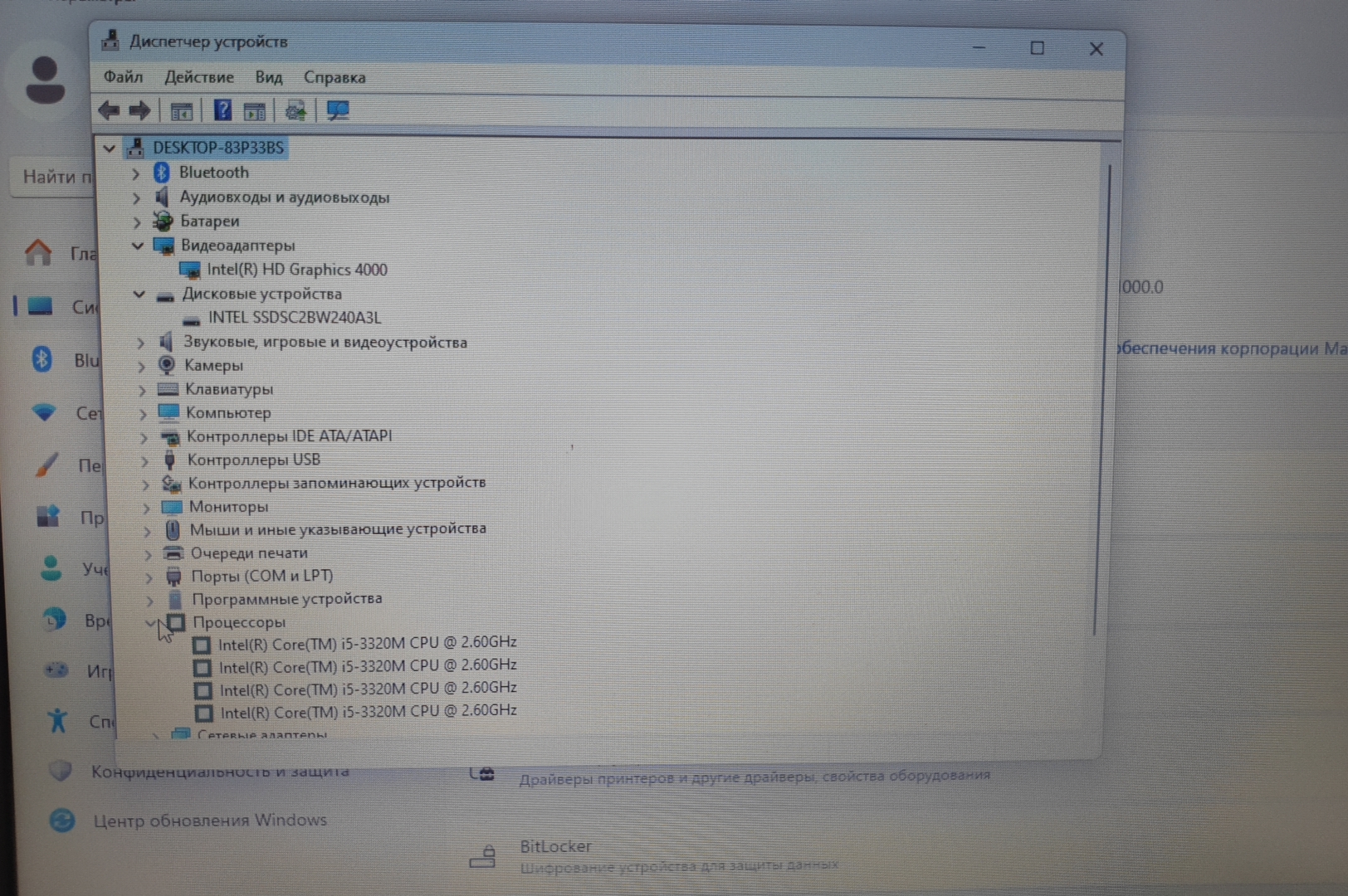Select the Клавиатуры keyboard icon

coord(168,389)
